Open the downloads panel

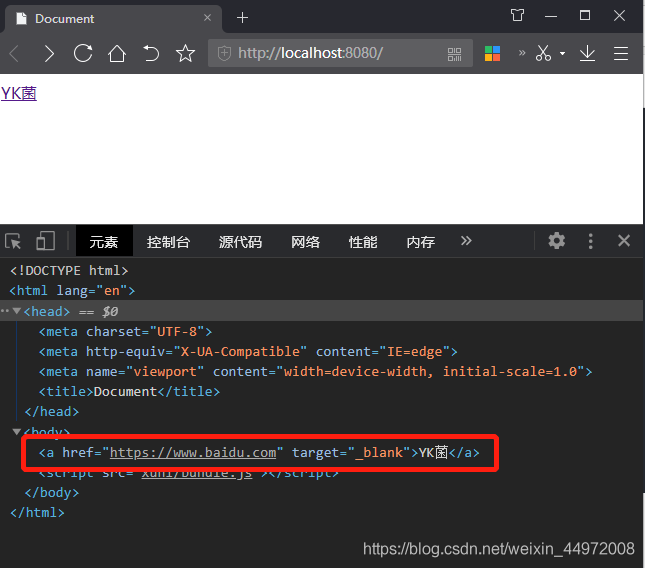tap(587, 53)
